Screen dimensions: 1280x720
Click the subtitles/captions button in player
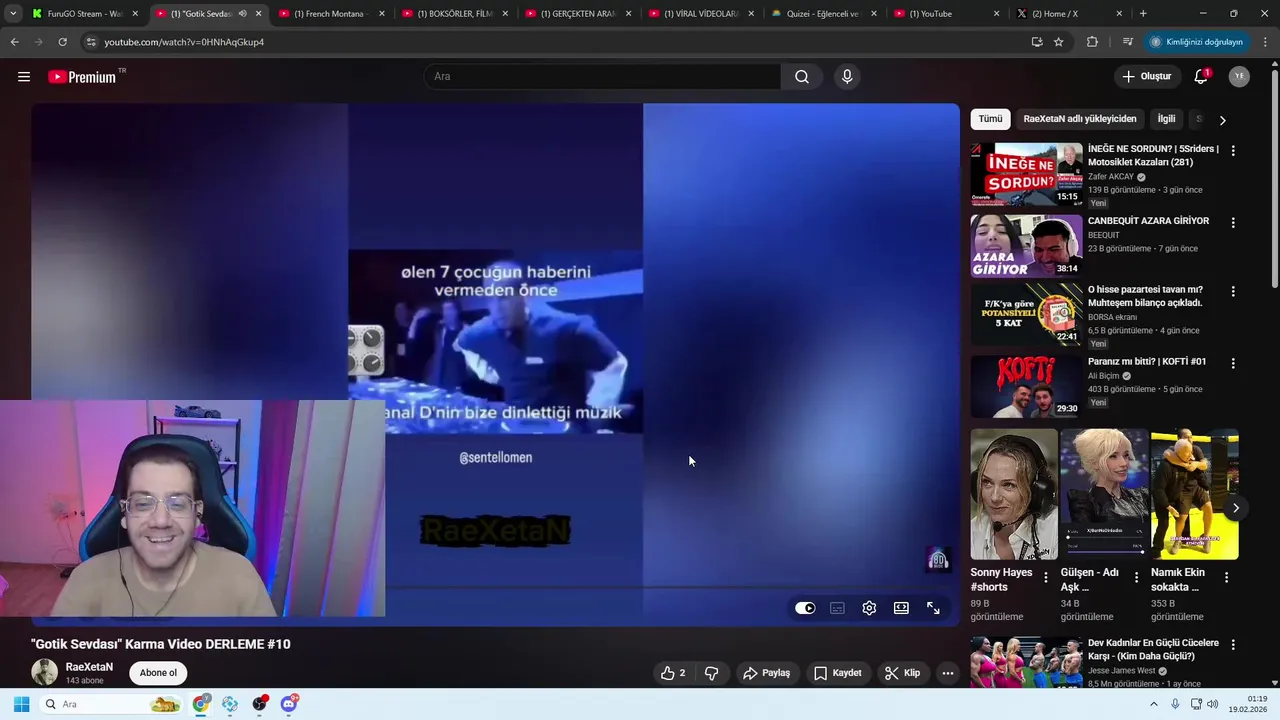[x=837, y=608]
